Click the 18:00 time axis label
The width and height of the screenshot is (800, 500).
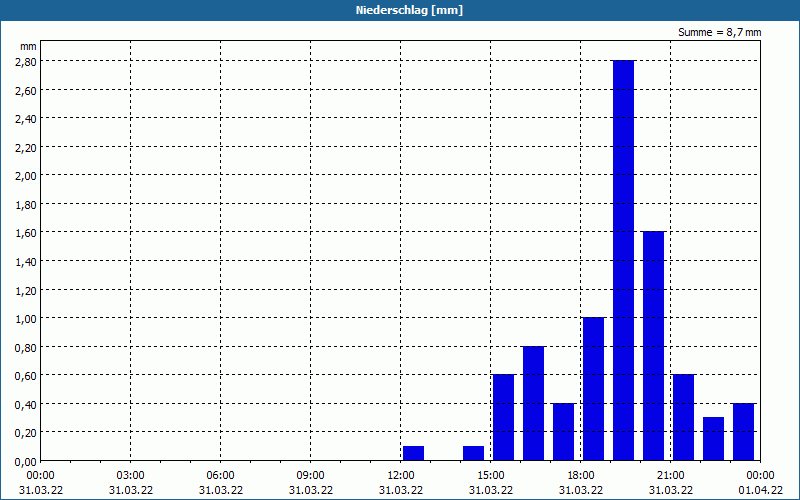(581, 476)
